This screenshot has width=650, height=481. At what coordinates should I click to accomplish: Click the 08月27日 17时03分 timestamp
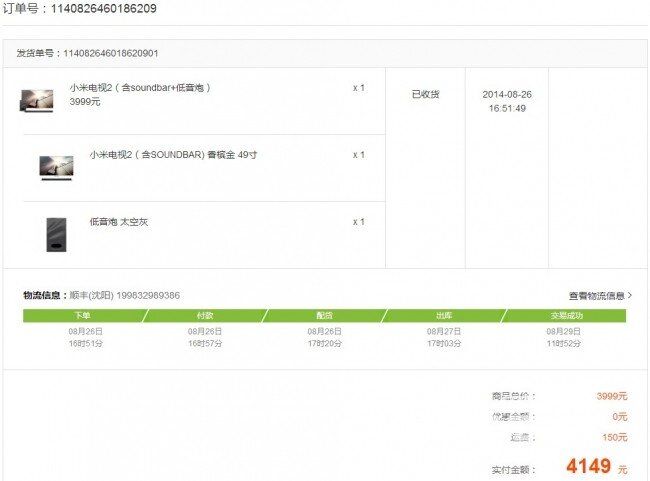click(444, 338)
